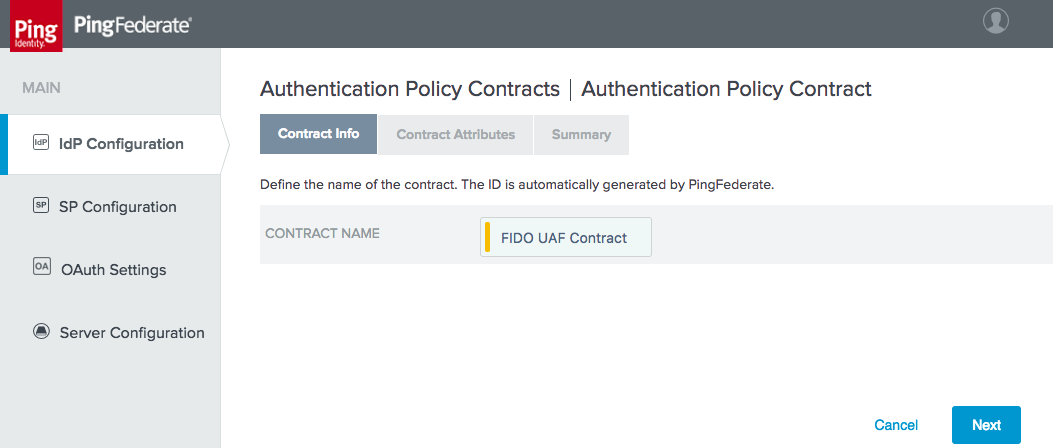Focus the Contract Name text field
Screen dimensions: 1053x448
pyautogui.click(x=565, y=237)
